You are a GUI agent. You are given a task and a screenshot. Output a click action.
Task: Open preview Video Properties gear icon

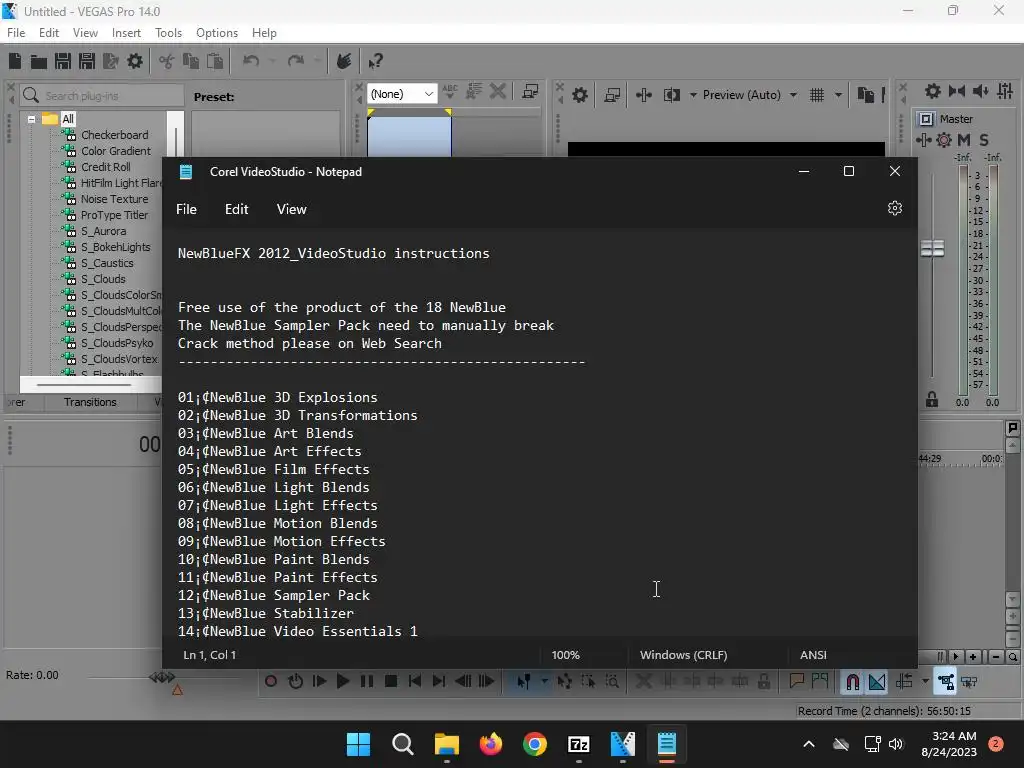tap(579, 95)
